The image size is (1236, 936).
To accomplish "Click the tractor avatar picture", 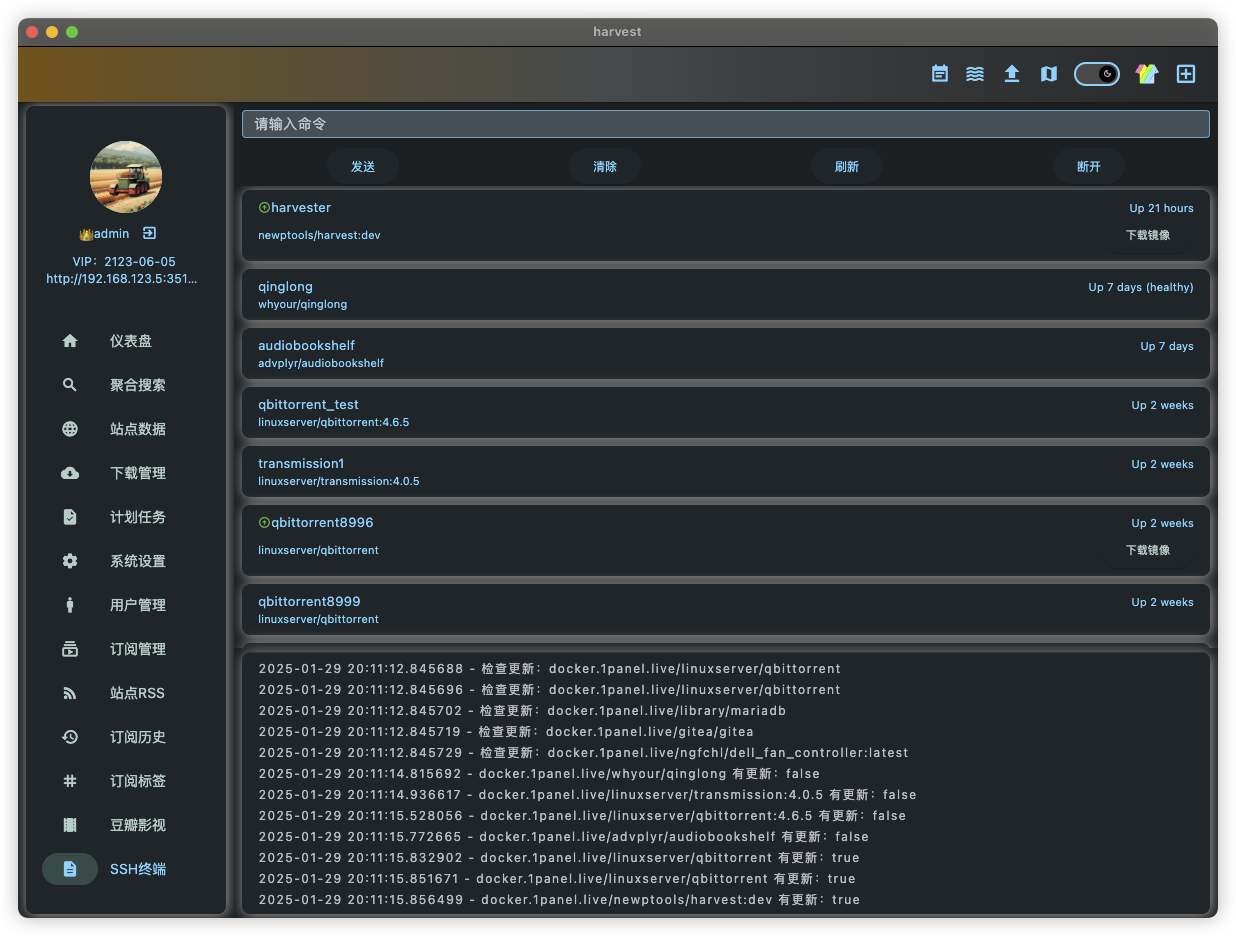I will 126,178.
